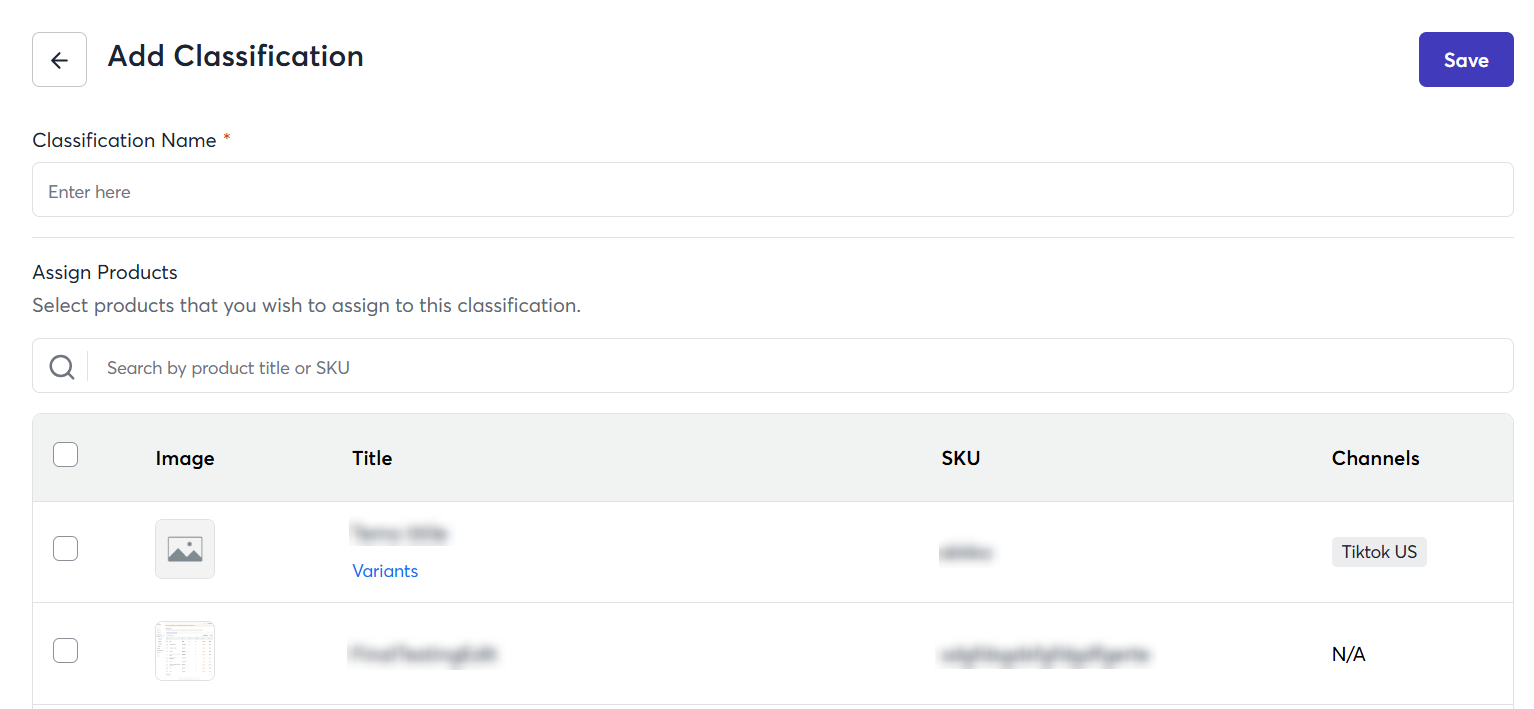The image size is (1534, 709).
Task: Click the N/A channel value
Action: click(1348, 654)
